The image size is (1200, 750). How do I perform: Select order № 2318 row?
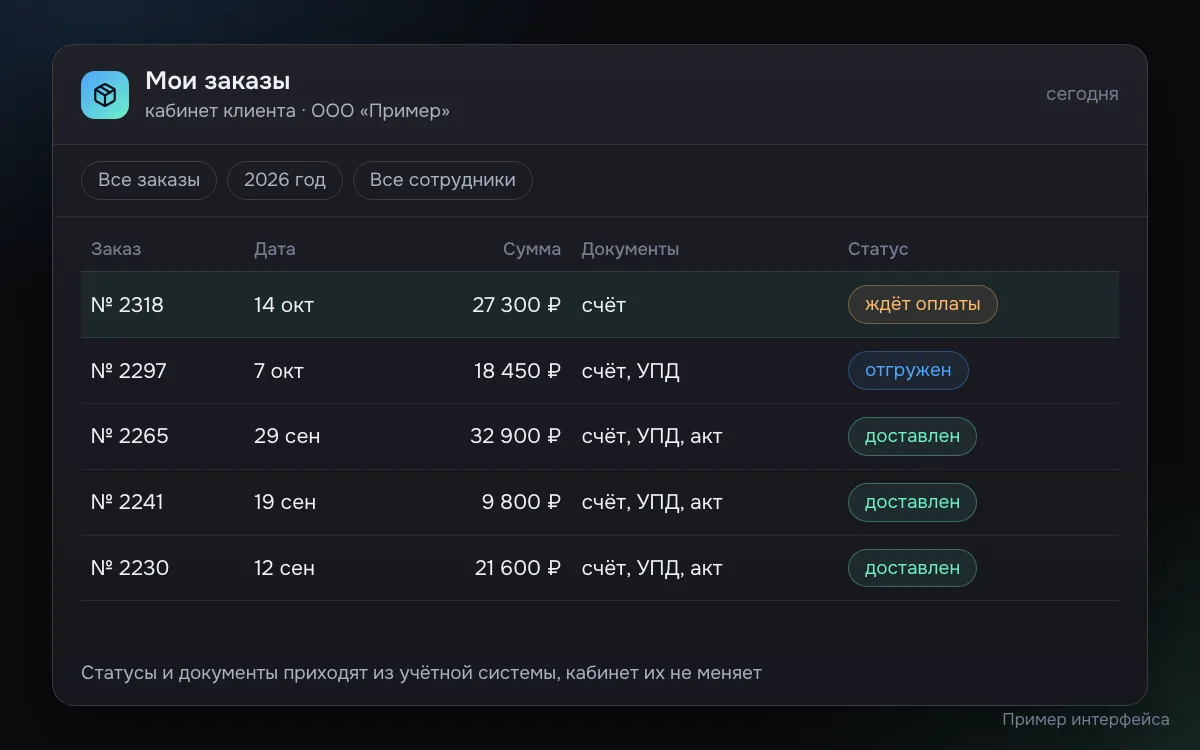point(600,304)
